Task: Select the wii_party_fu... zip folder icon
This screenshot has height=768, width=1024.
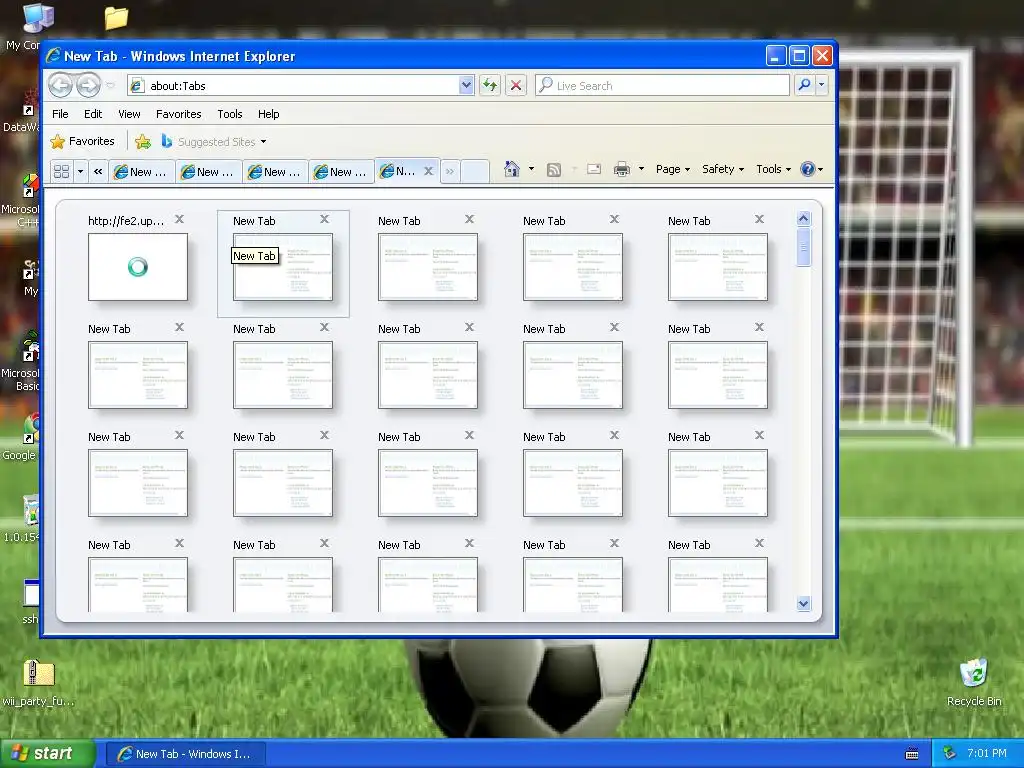Action: point(38,683)
